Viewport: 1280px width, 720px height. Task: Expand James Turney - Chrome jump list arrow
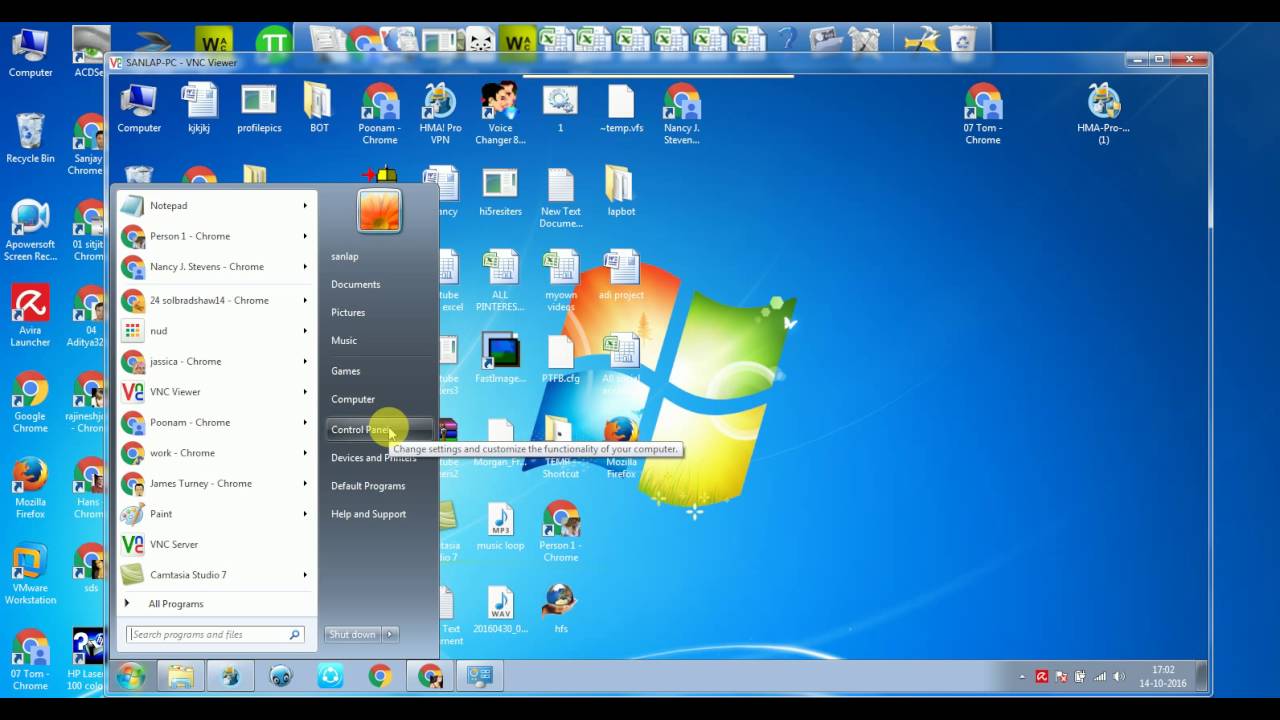[305, 484]
